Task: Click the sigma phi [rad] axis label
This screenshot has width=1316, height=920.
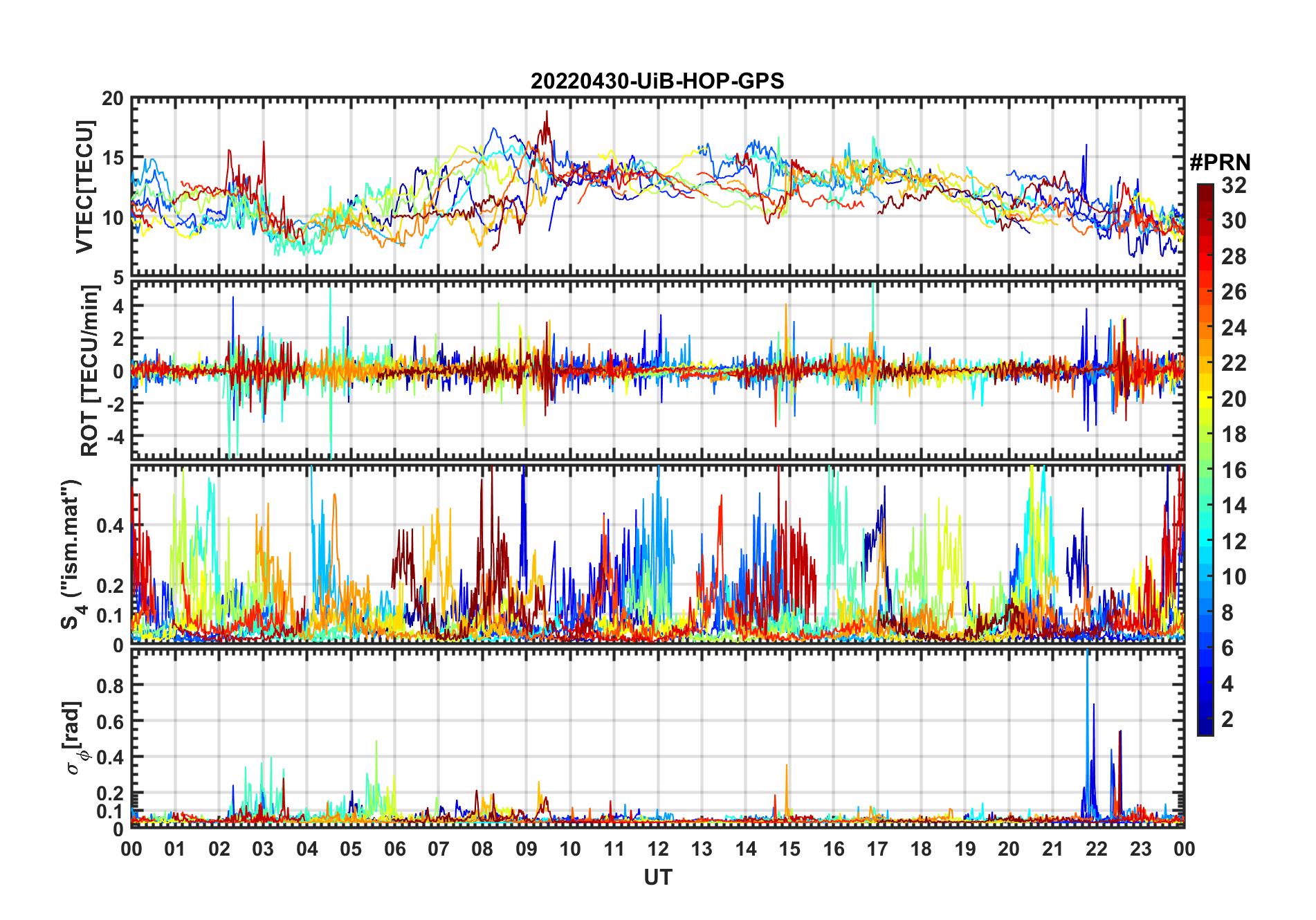Action: [x=75, y=737]
